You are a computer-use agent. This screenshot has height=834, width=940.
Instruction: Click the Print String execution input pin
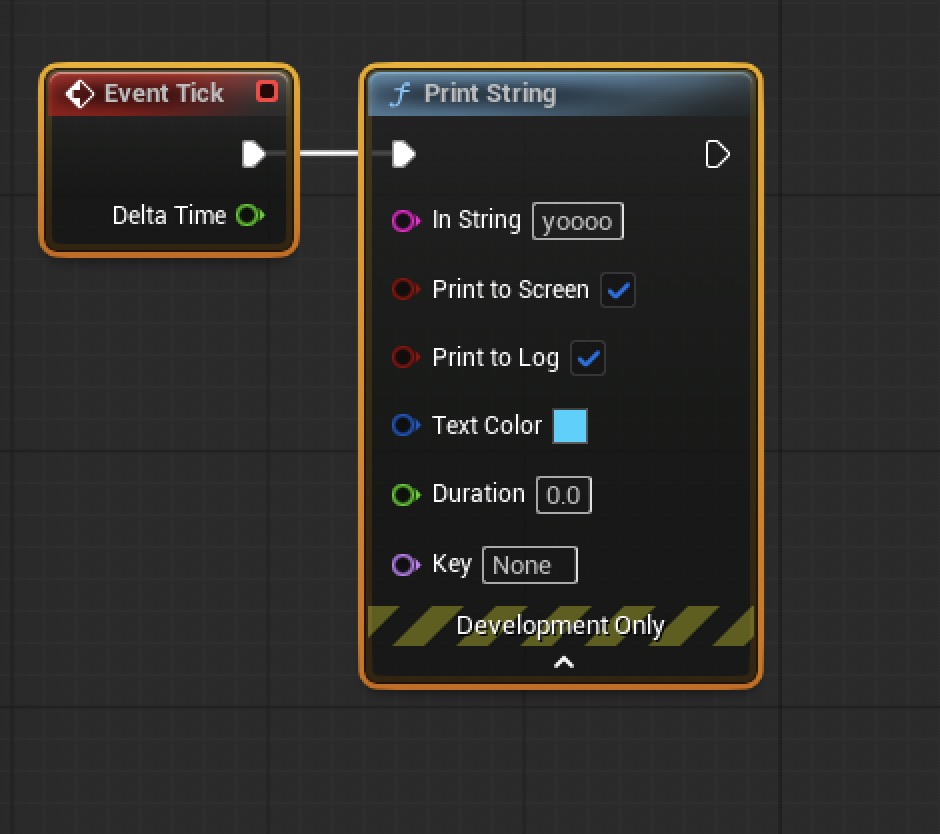pyautogui.click(x=403, y=154)
